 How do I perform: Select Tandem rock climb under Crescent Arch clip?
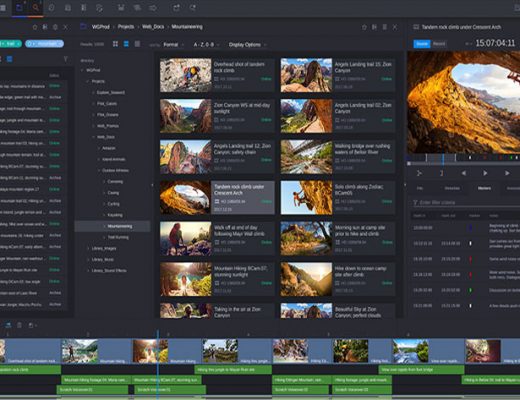pos(217,198)
